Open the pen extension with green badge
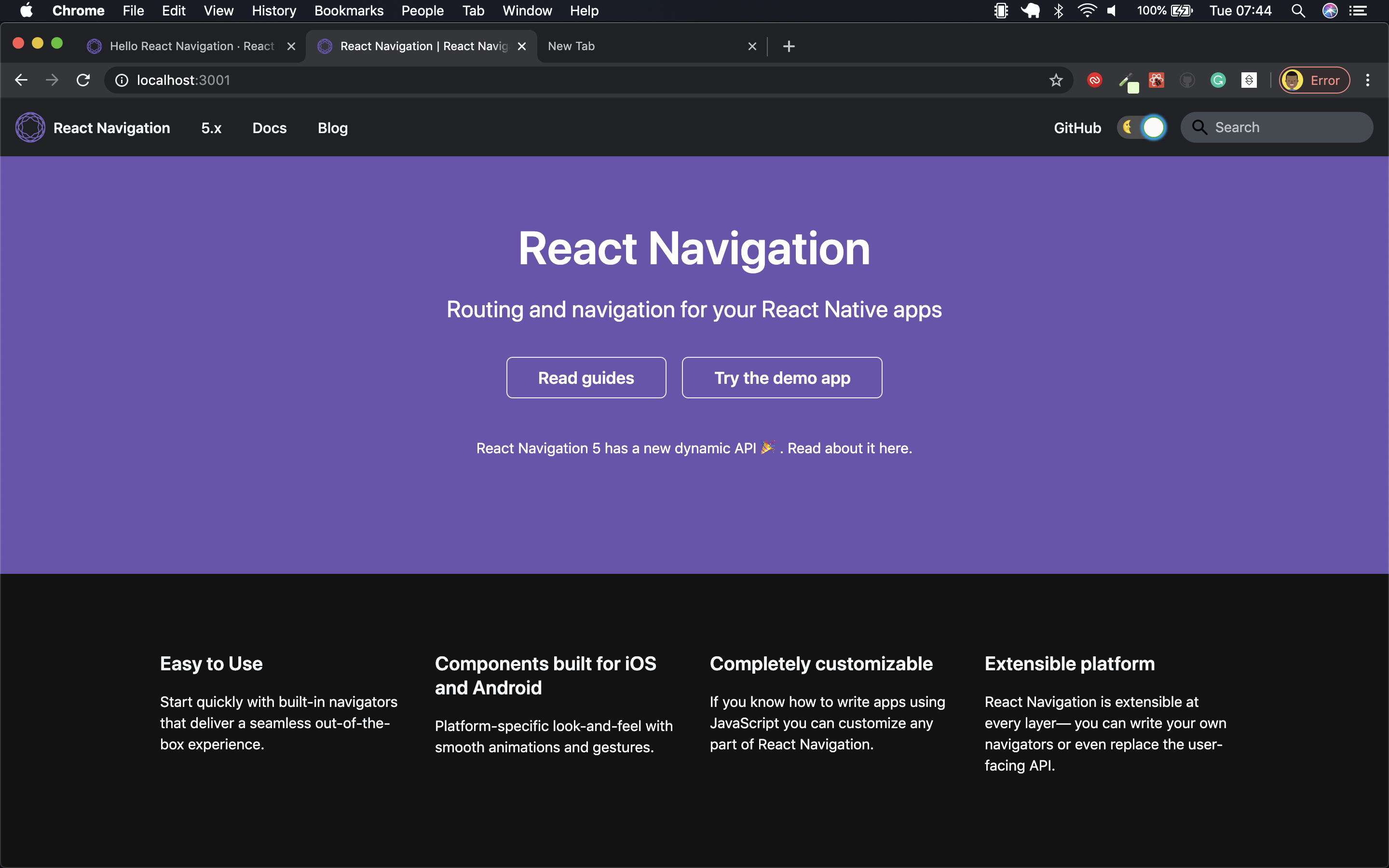1389x868 pixels. [1128, 82]
